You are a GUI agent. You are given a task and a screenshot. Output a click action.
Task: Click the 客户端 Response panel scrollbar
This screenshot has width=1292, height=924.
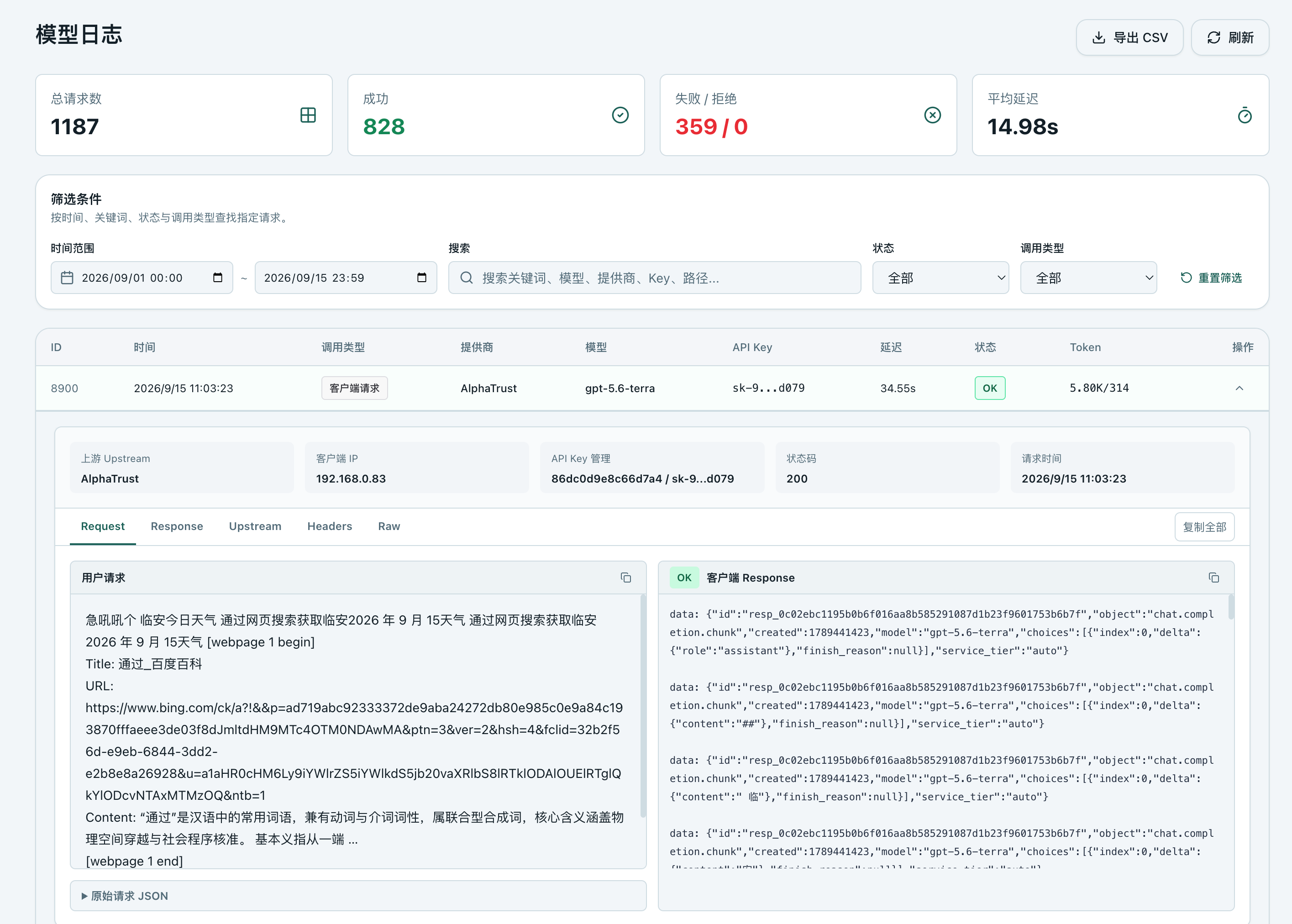(1231, 607)
